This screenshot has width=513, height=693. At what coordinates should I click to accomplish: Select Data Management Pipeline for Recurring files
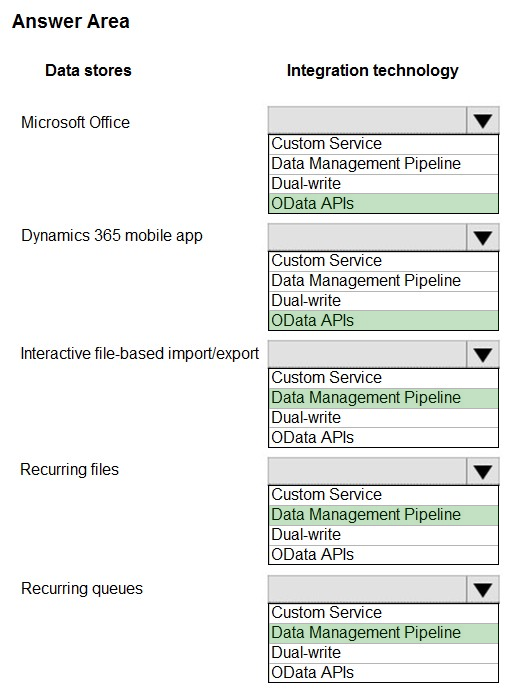coord(384,514)
